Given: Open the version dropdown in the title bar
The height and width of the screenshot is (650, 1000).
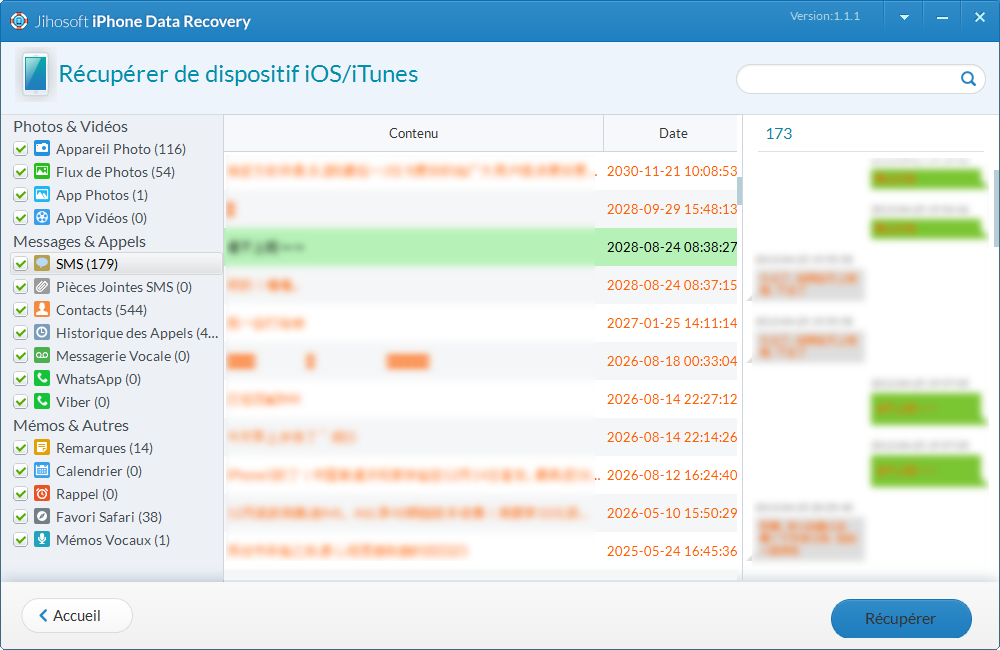Looking at the screenshot, I should click(x=903, y=17).
